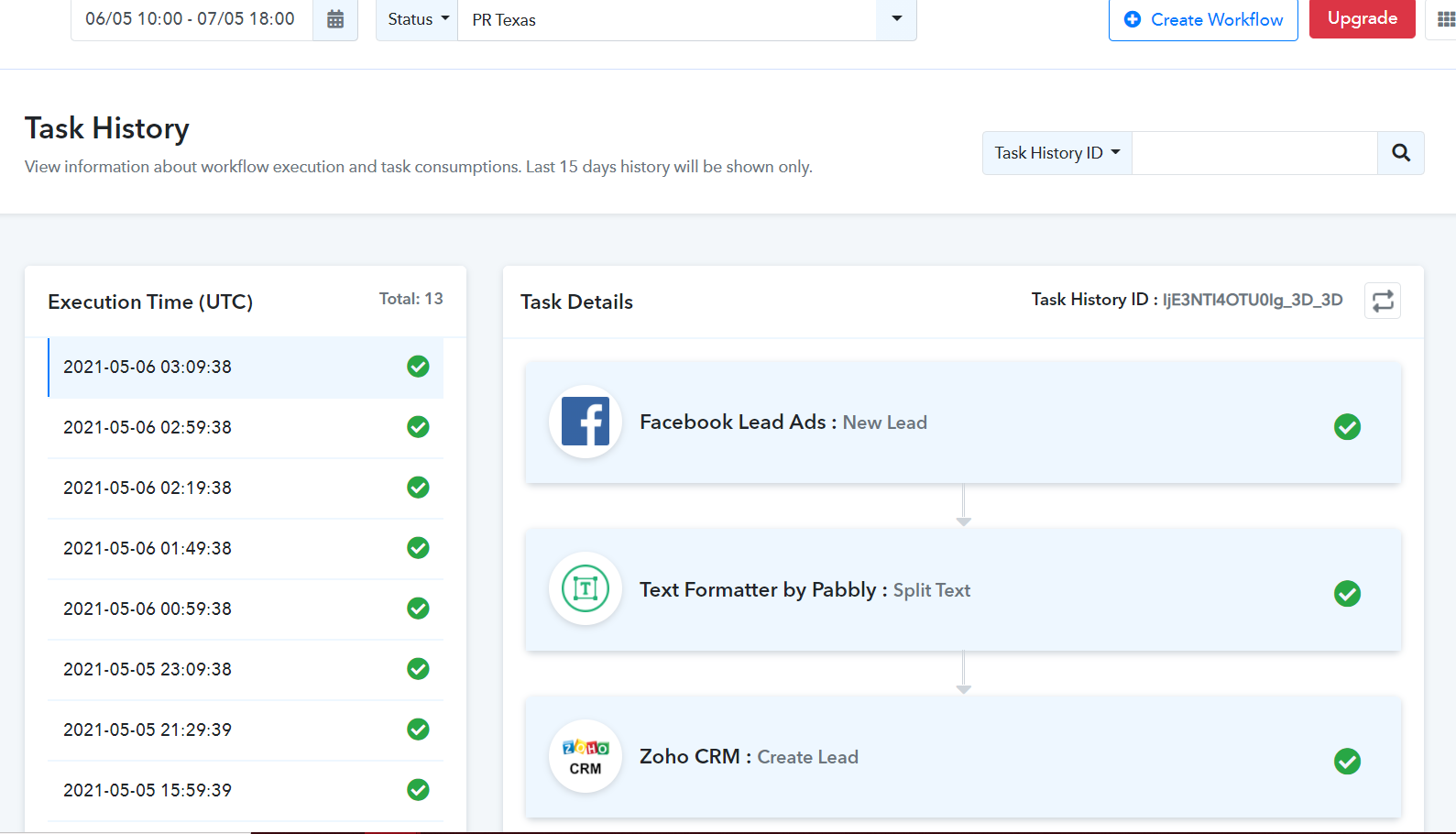Click green check for 21:29:39 execution
1456x834 pixels.
click(x=418, y=730)
